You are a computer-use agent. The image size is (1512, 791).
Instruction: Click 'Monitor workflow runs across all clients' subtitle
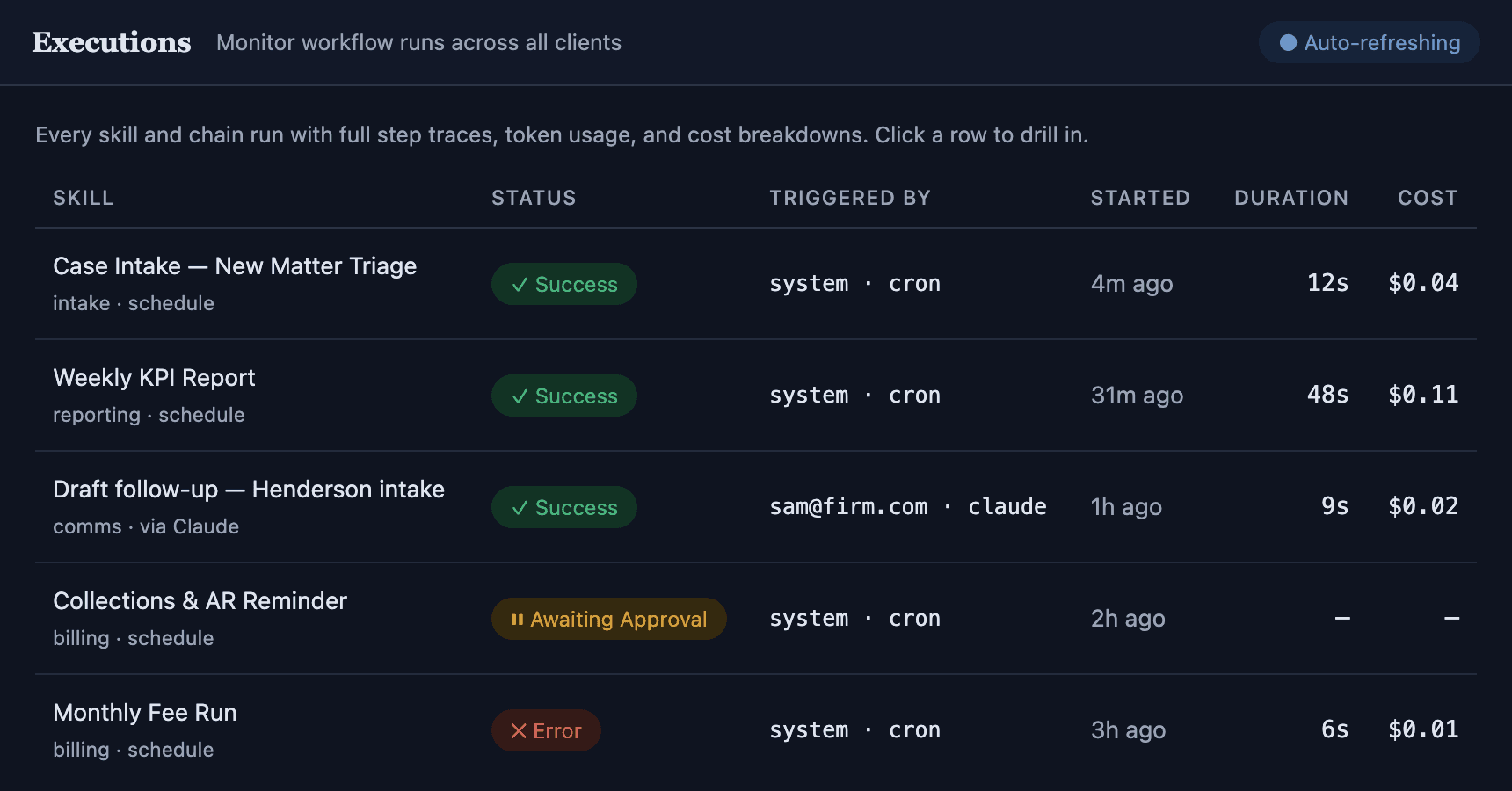(x=418, y=42)
